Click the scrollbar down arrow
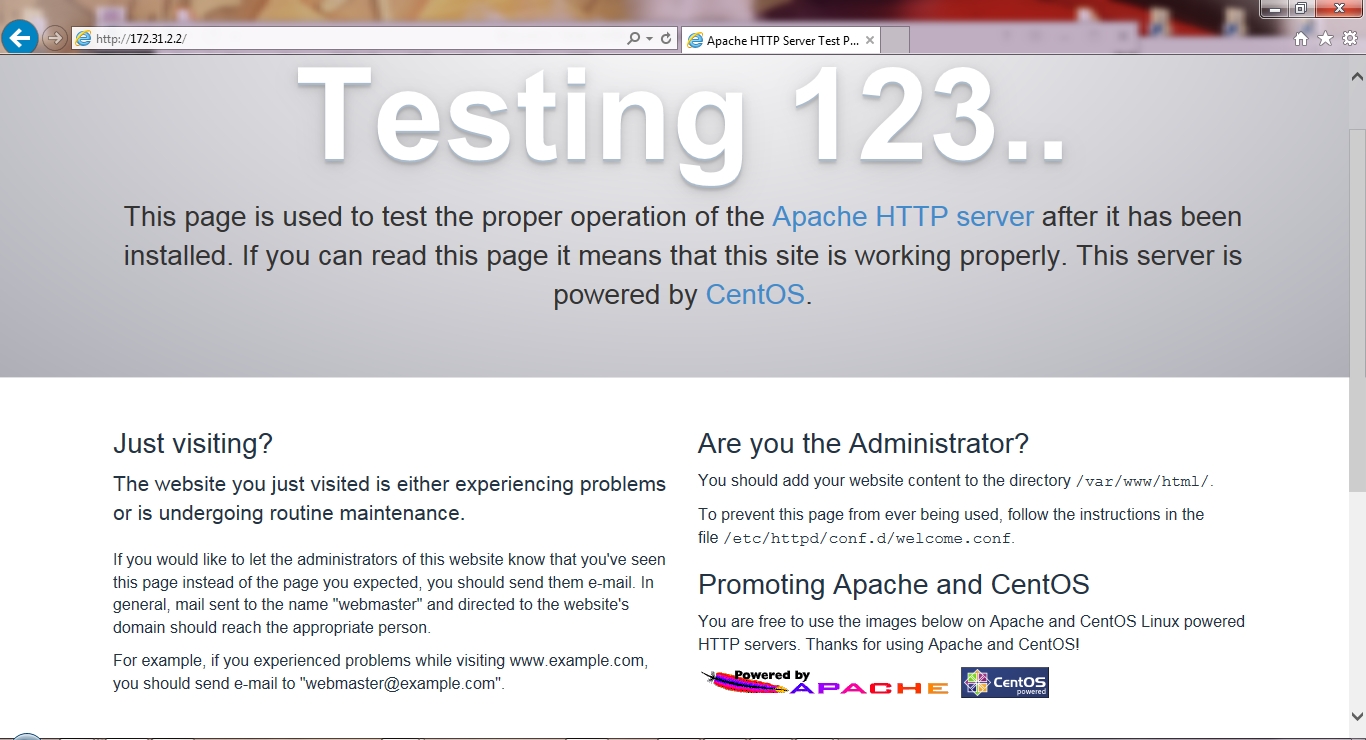 [x=1357, y=716]
